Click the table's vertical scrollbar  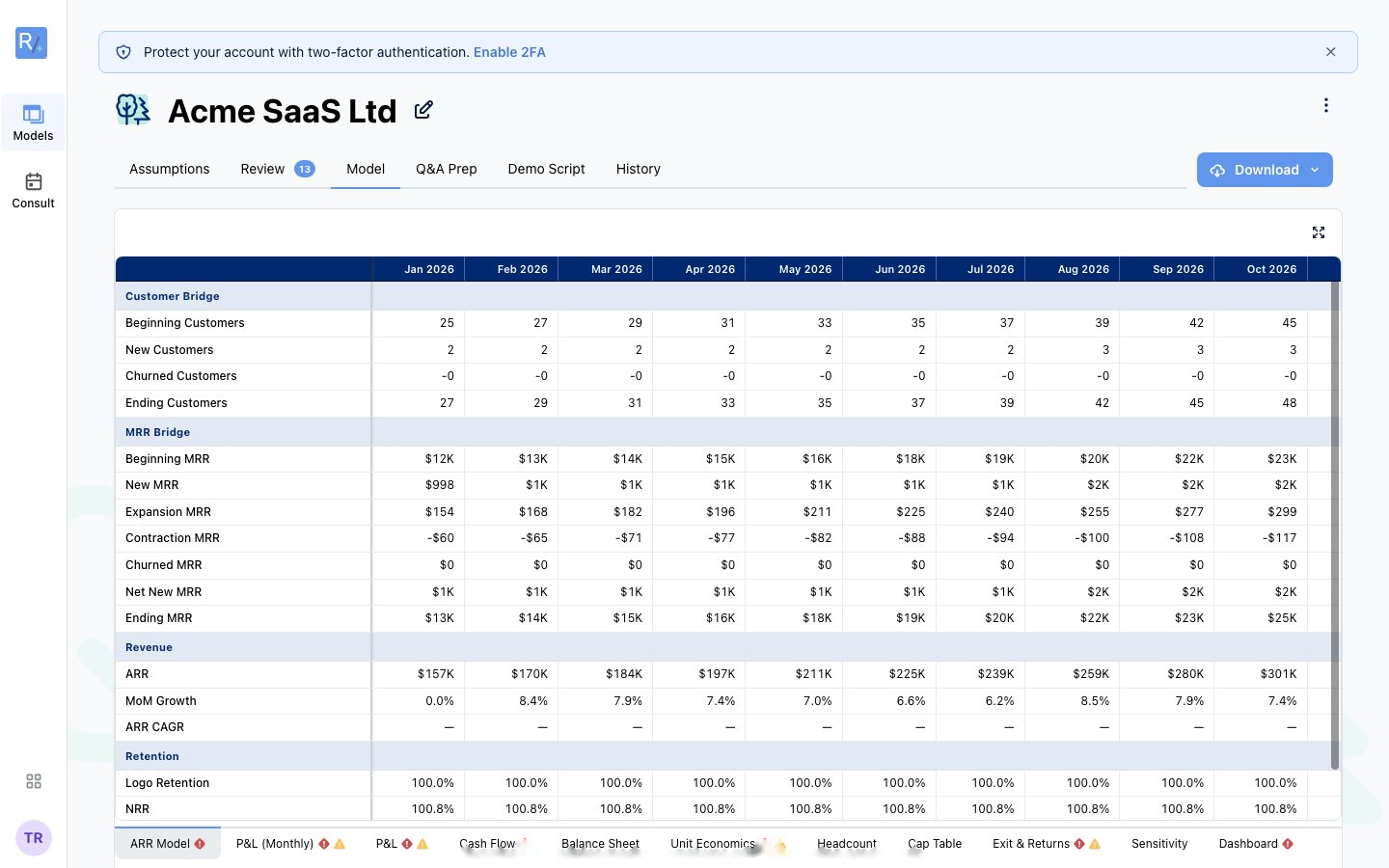pyautogui.click(x=1335, y=525)
